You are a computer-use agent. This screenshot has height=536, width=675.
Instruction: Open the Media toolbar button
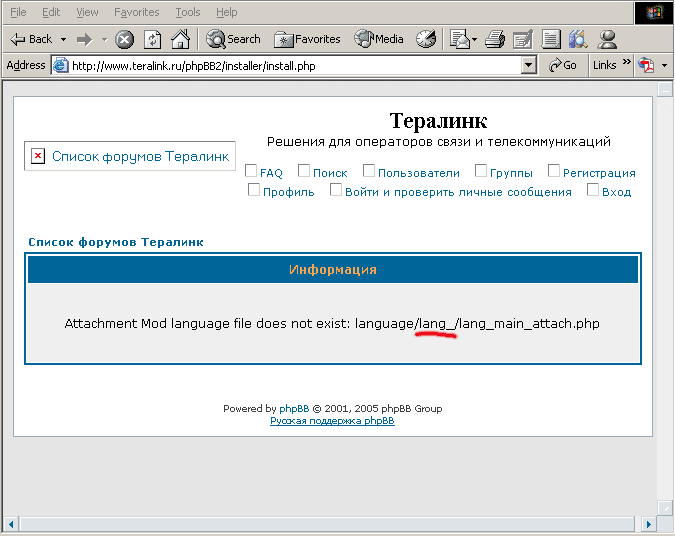click(379, 39)
